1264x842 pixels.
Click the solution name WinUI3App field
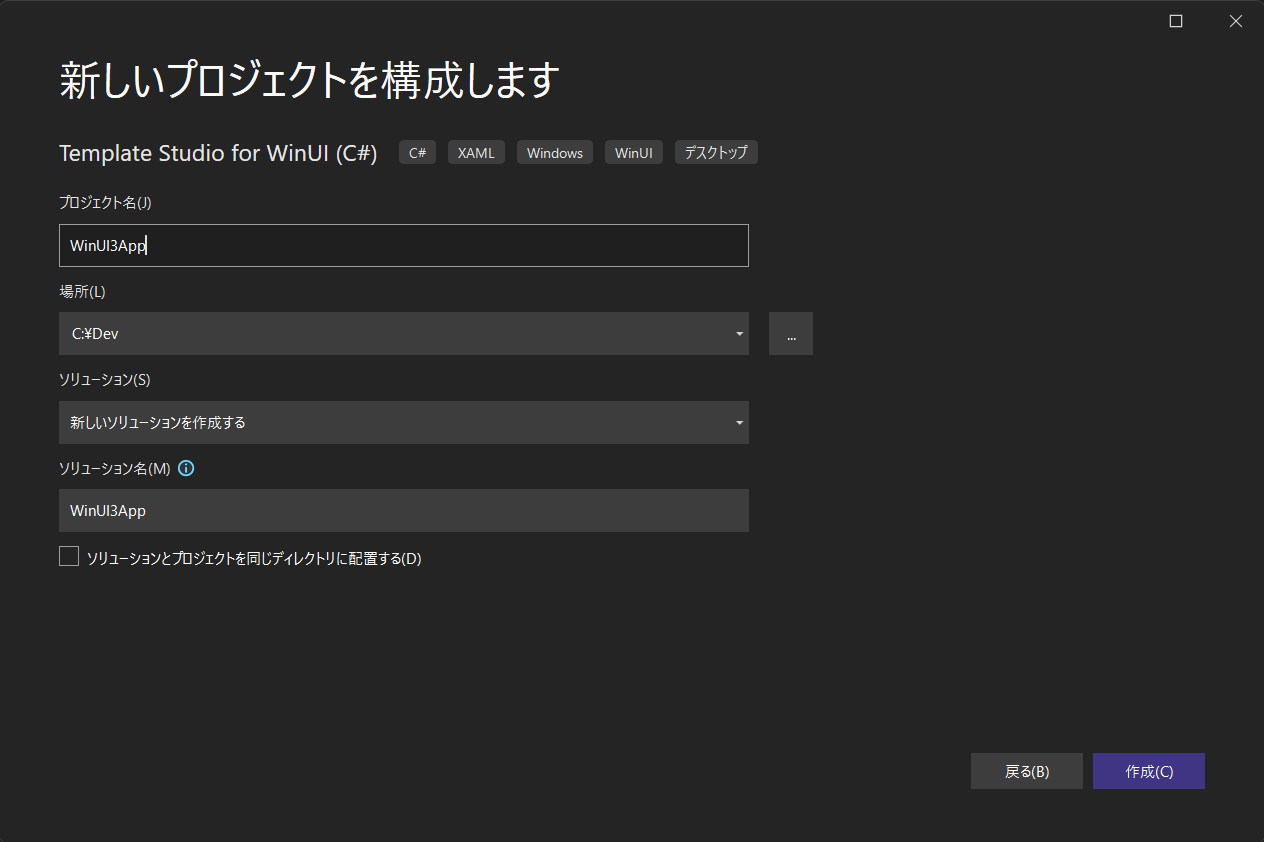pyautogui.click(x=404, y=511)
